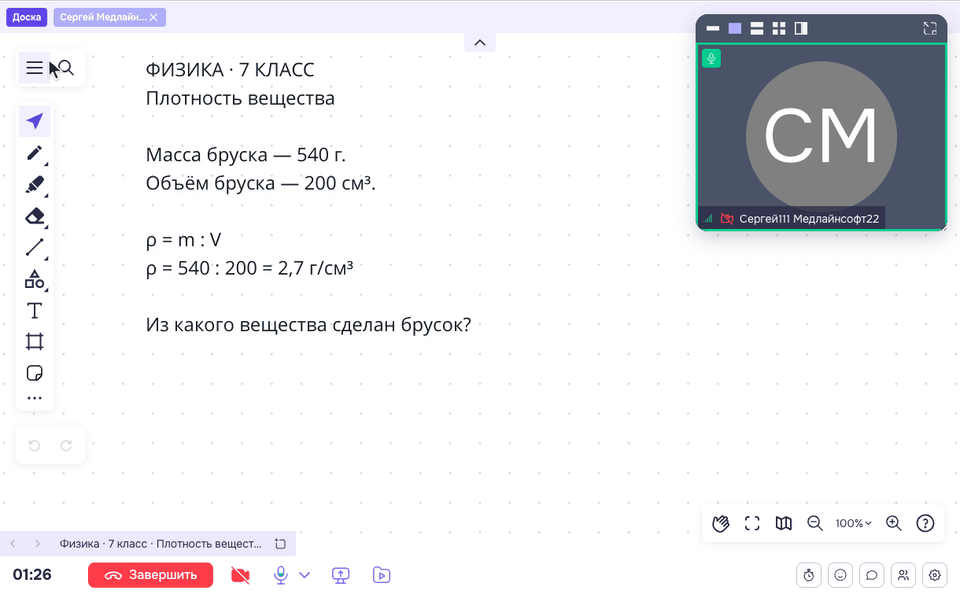Open more tools ellipsis
The image size is (960, 594).
coord(35,398)
